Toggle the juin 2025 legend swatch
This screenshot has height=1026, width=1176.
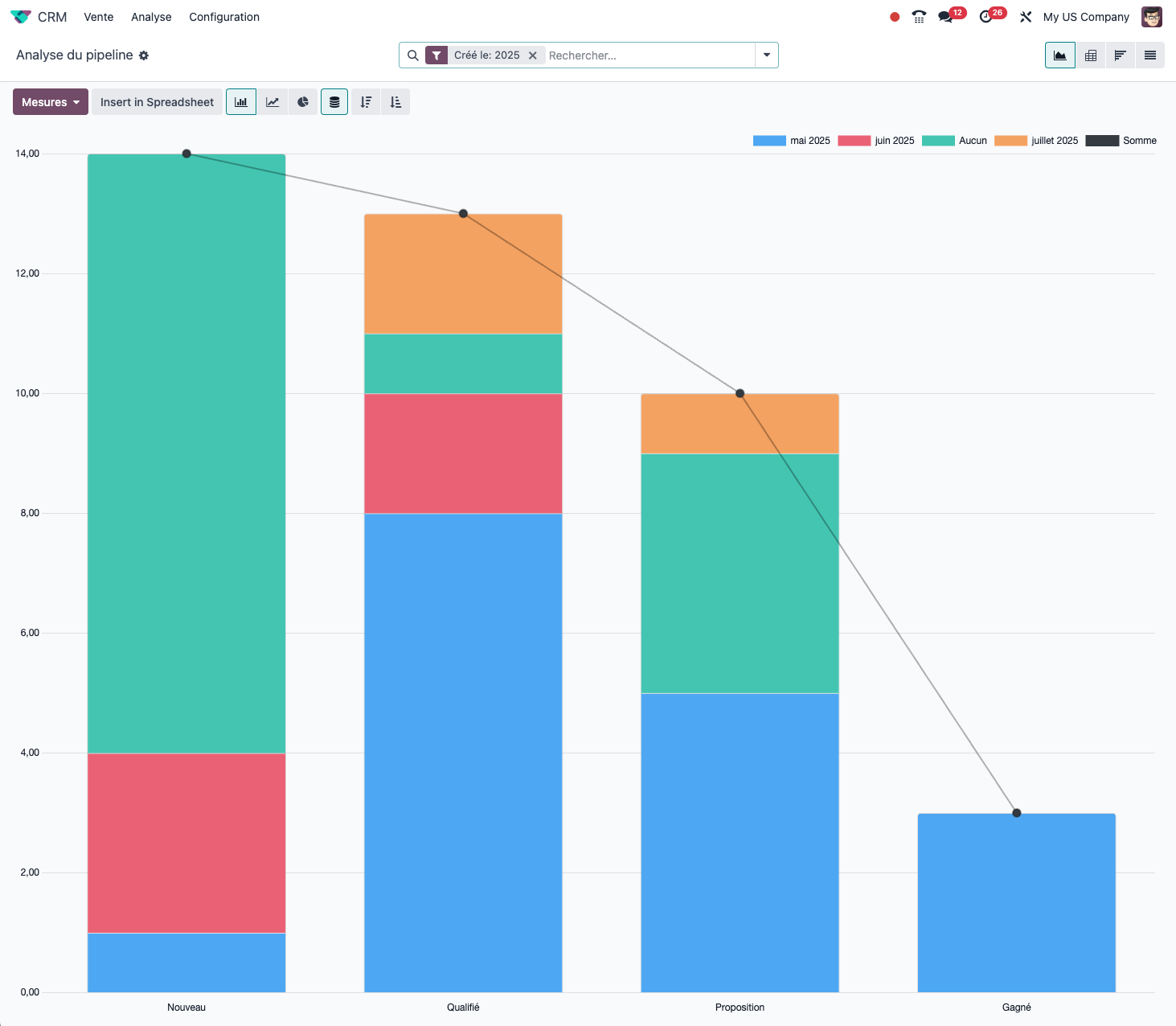(x=854, y=141)
